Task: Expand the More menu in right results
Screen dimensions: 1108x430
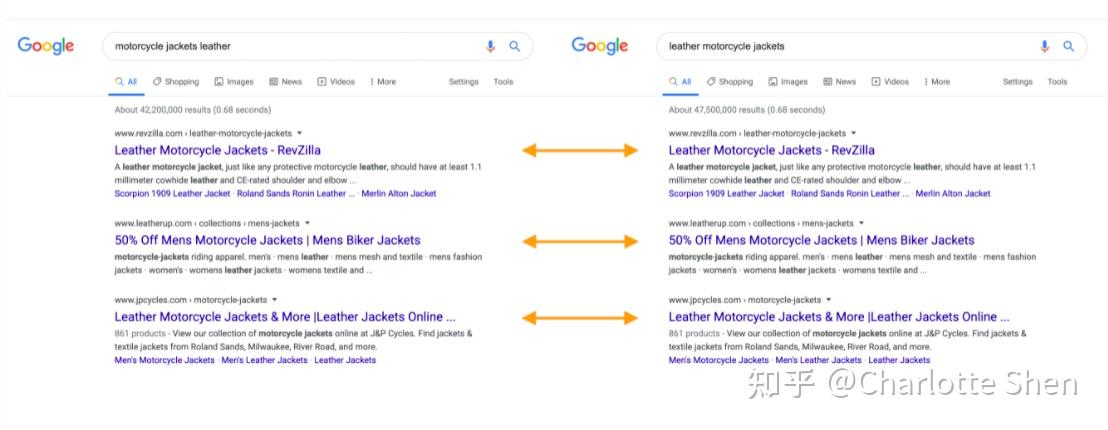Action: [937, 82]
